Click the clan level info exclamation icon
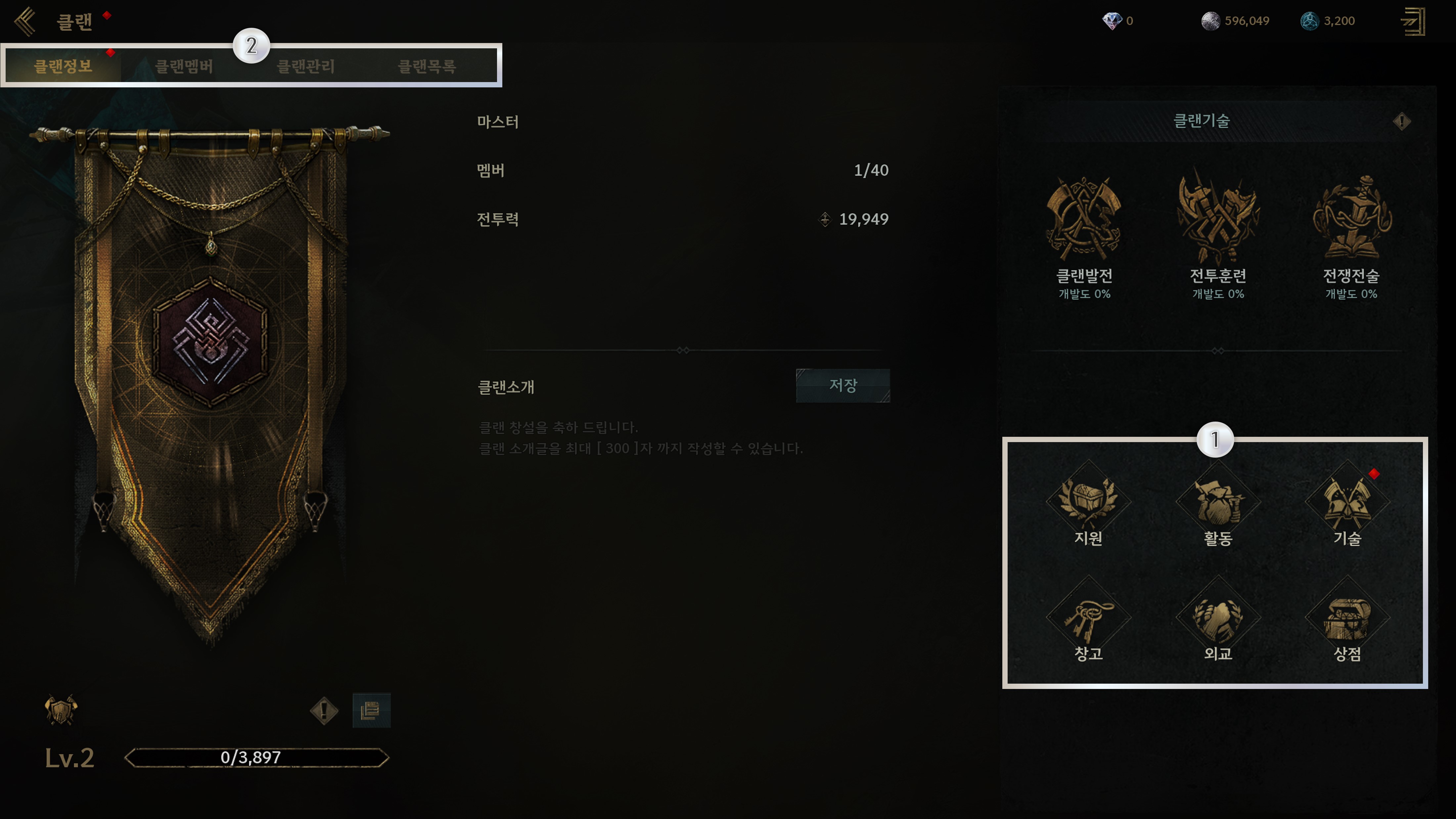1456x819 pixels. point(324,710)
